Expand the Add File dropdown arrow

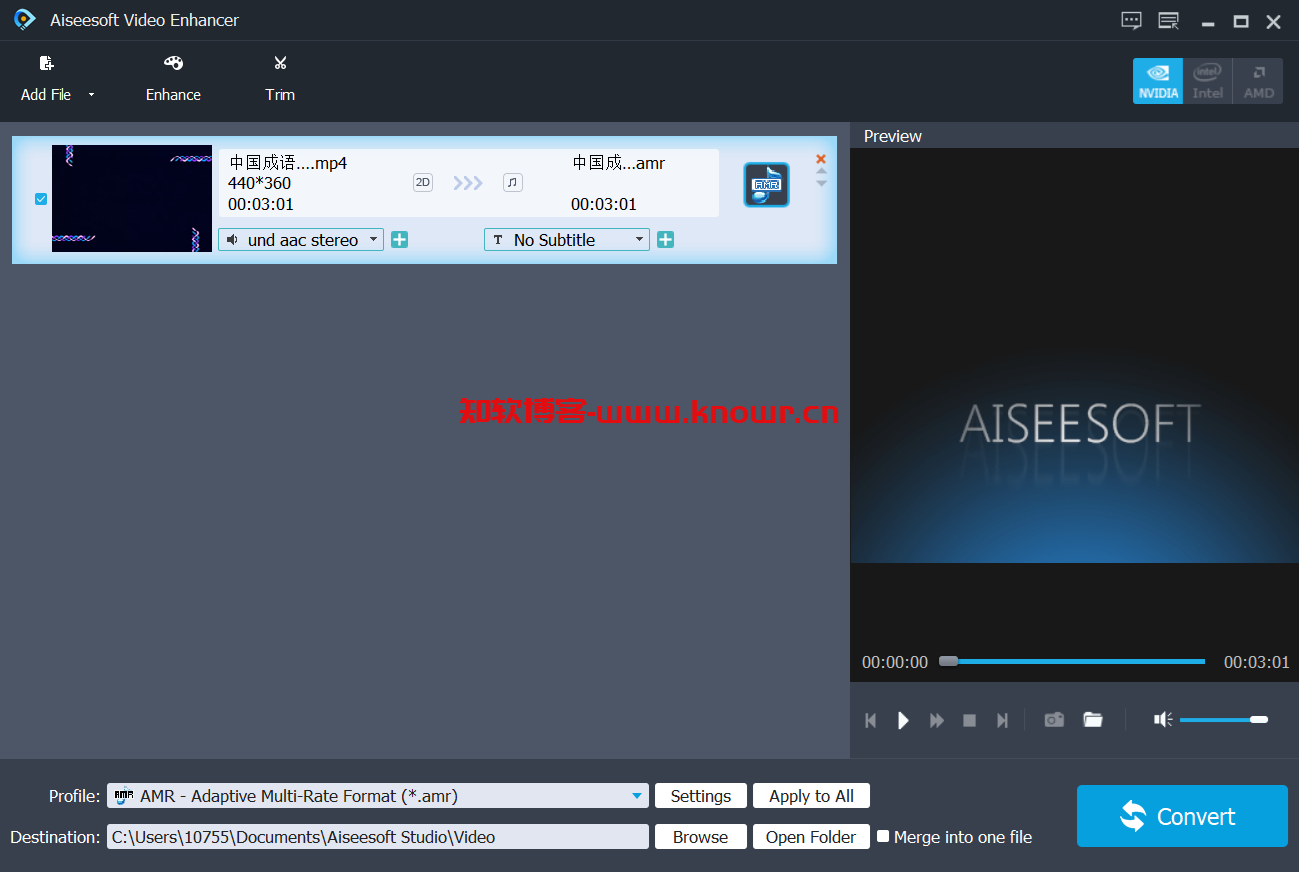92,95
